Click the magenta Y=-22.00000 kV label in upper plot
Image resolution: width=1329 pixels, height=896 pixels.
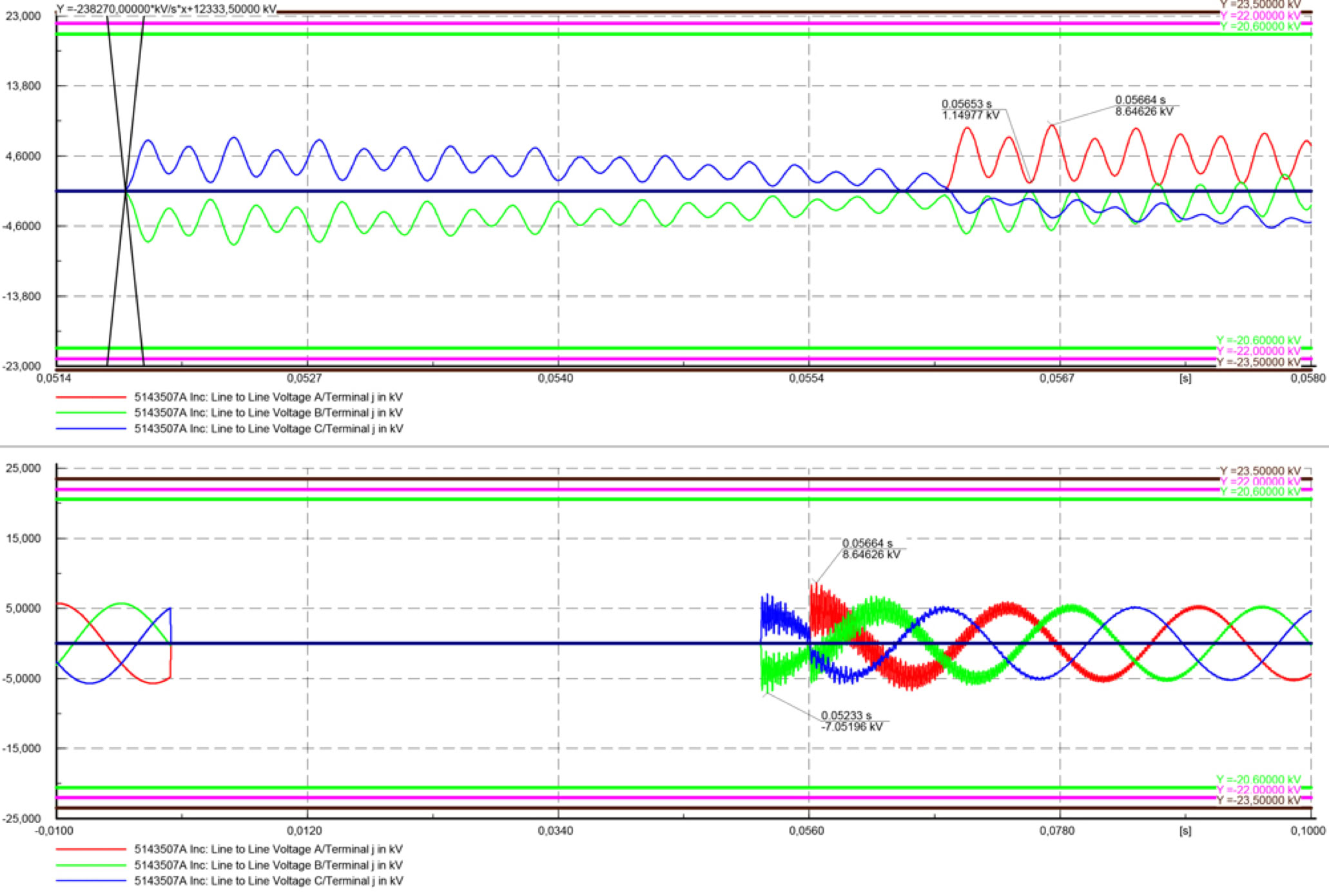click(x=1258, y=351)
